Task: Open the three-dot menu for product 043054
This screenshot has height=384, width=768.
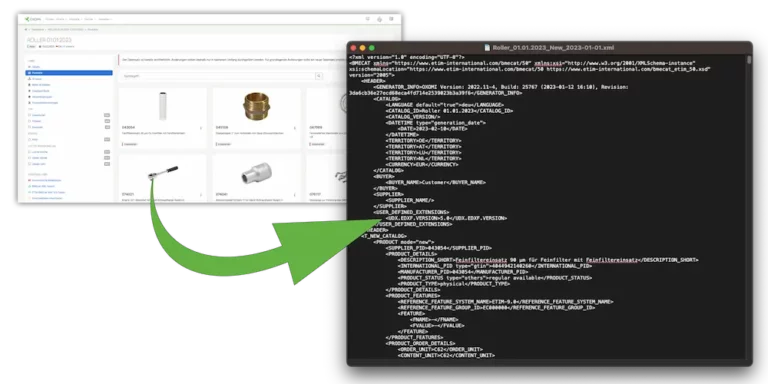Action: pyautogui.click(x=201, y=128)
